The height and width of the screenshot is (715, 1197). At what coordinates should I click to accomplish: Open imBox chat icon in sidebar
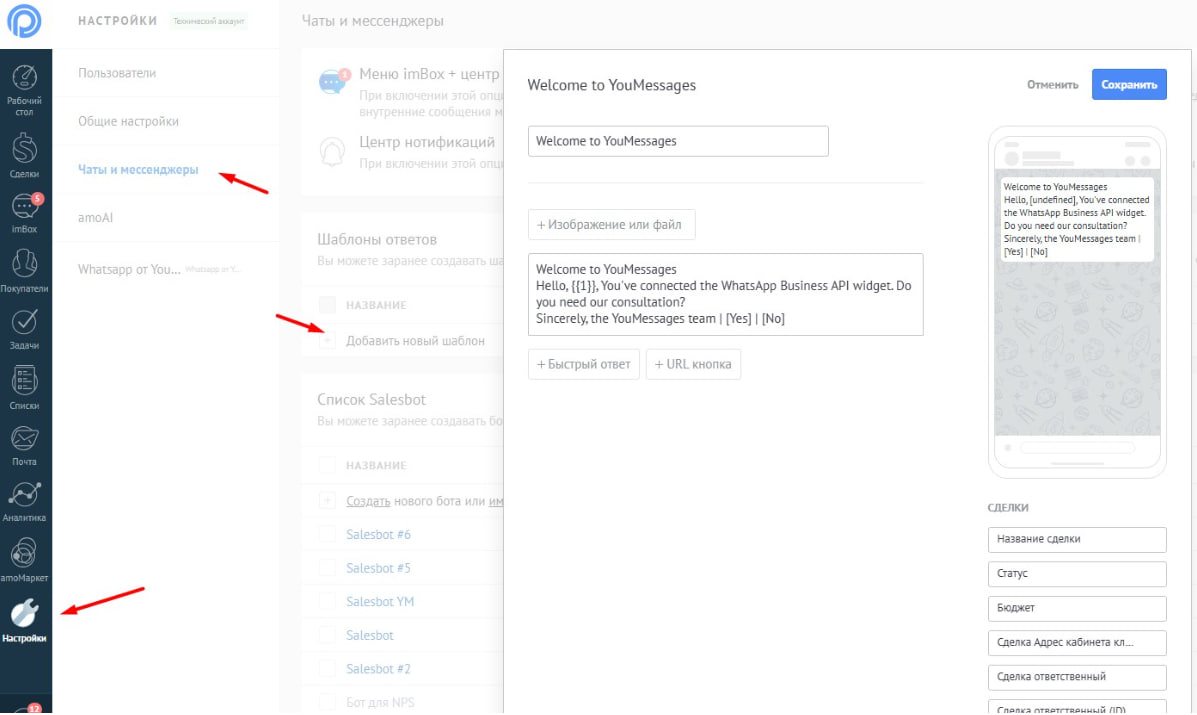(x=25, y=209)
